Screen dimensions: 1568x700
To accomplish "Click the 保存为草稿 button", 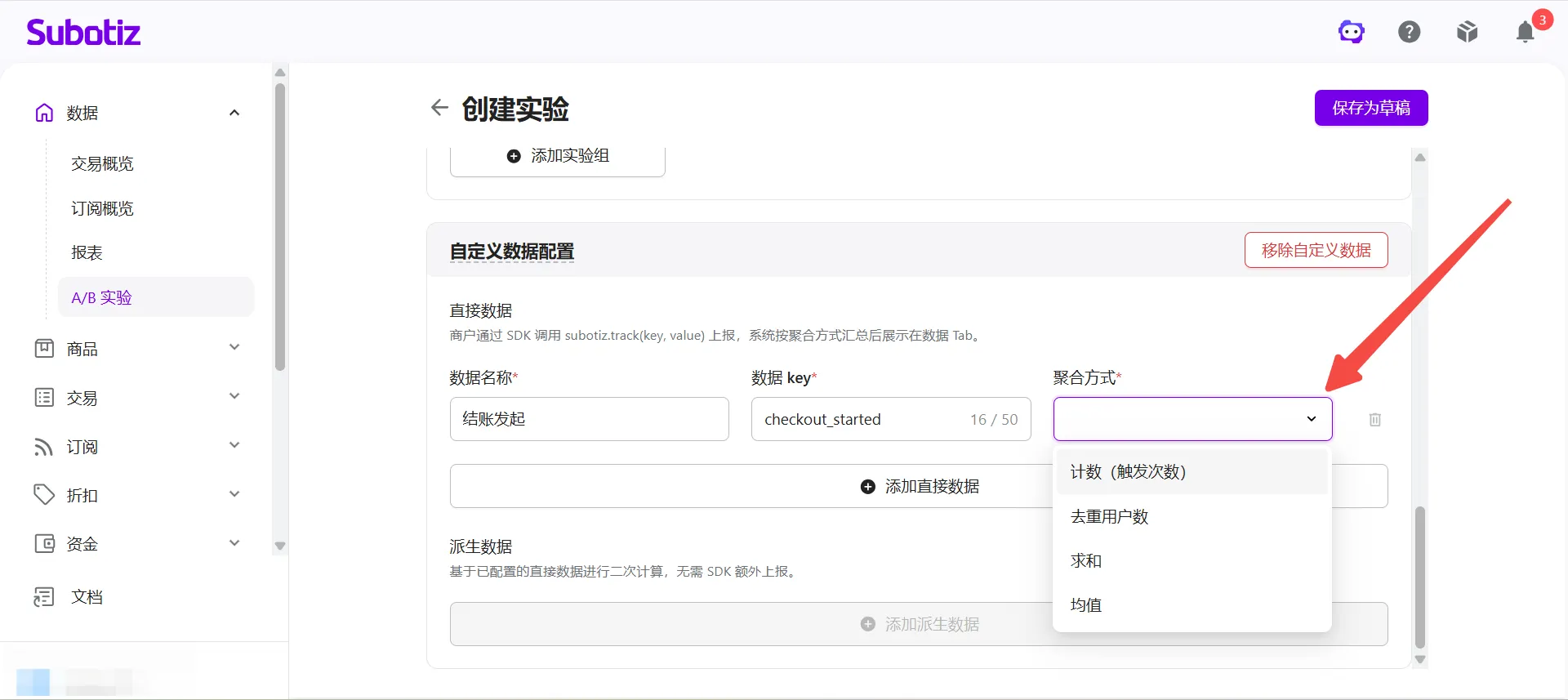I will click(x=1371, y=108).
